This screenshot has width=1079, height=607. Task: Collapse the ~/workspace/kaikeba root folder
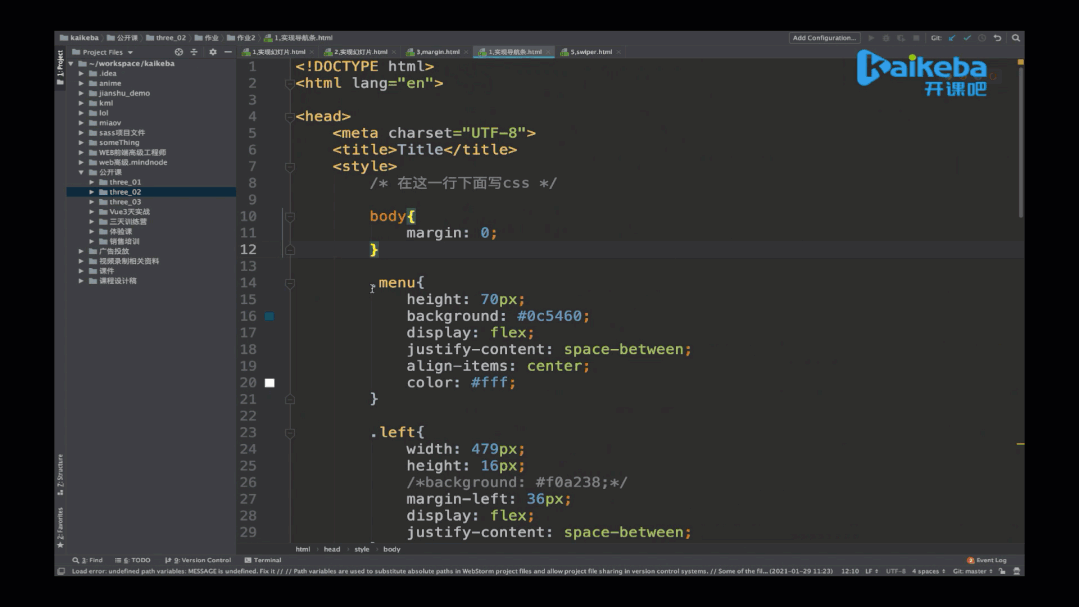71,63
